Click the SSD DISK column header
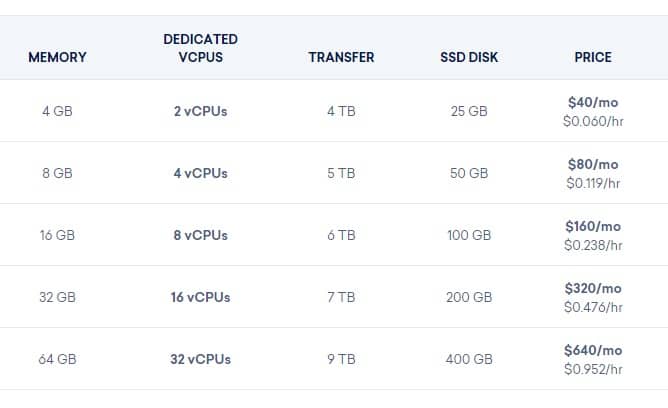 point(469,57)
